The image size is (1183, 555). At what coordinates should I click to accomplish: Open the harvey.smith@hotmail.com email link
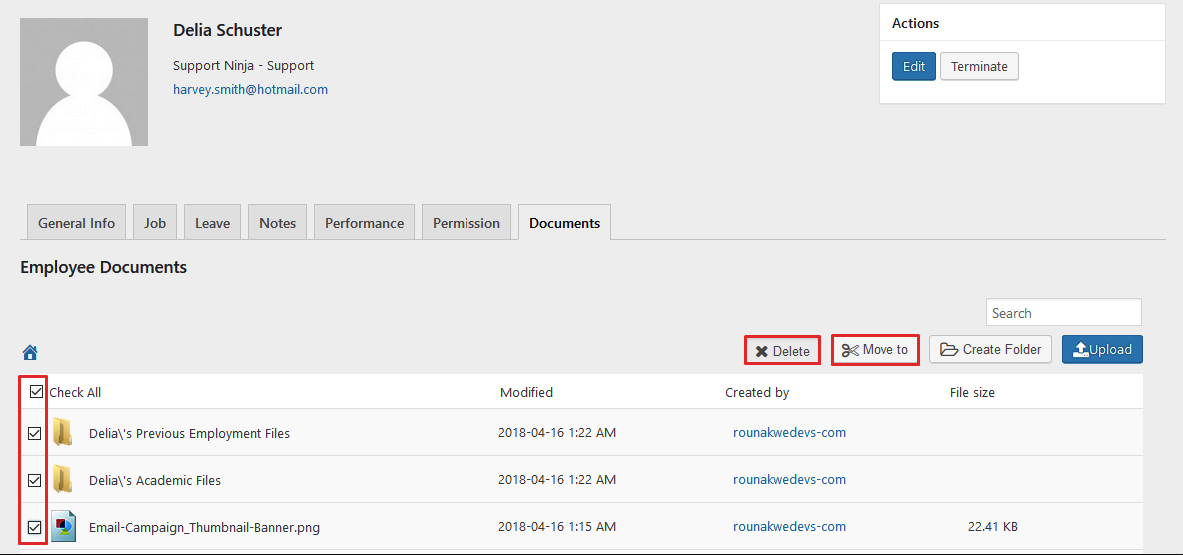(x=250, y=89)
